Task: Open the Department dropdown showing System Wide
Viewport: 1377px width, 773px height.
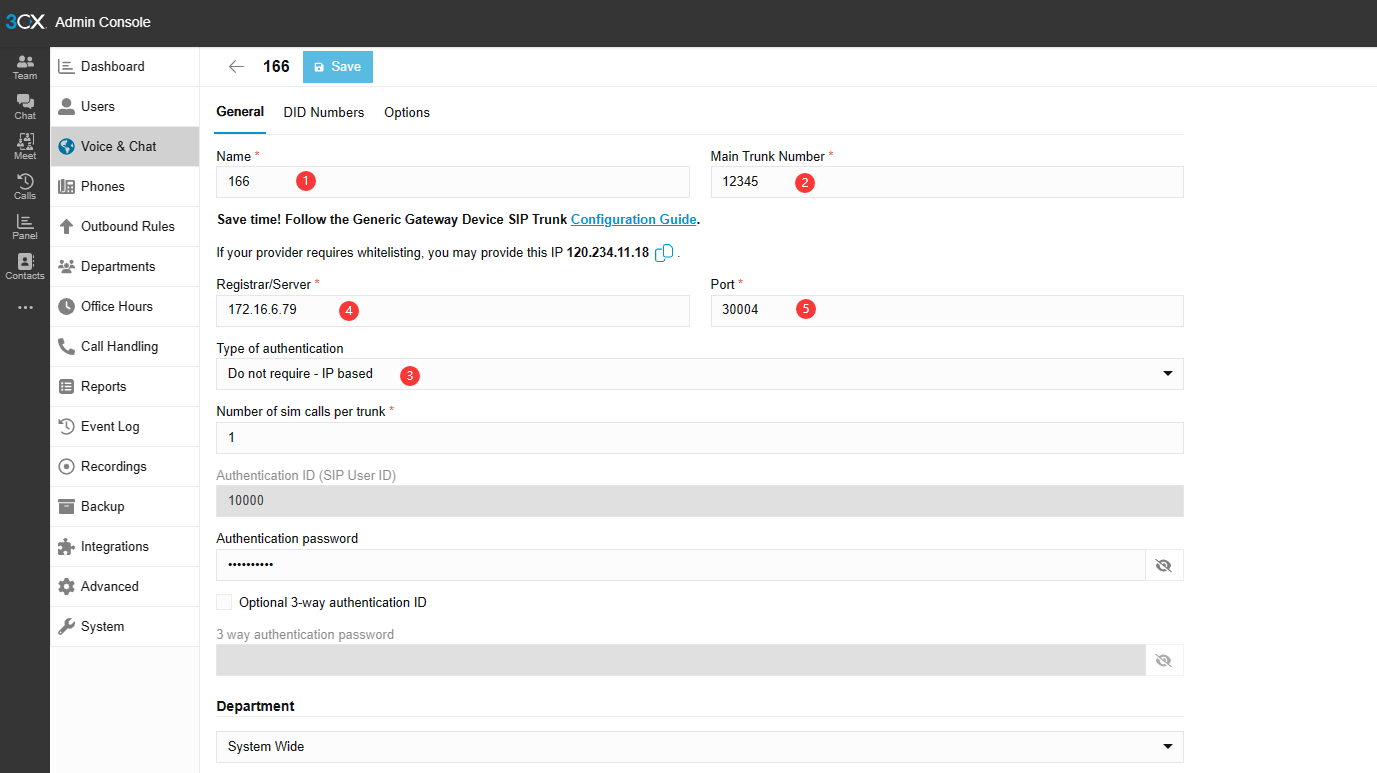Action: [x=700, y=747]
